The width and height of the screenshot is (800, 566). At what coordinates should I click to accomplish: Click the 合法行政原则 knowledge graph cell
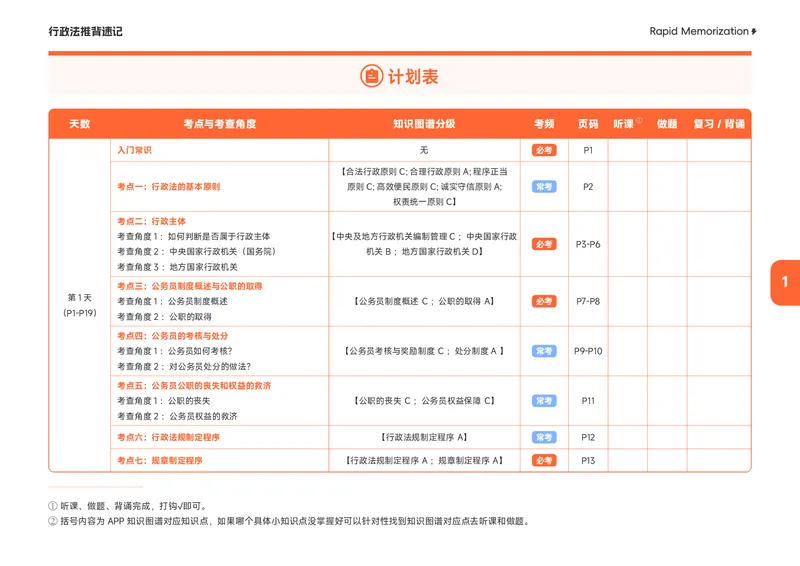coord(424,187)
